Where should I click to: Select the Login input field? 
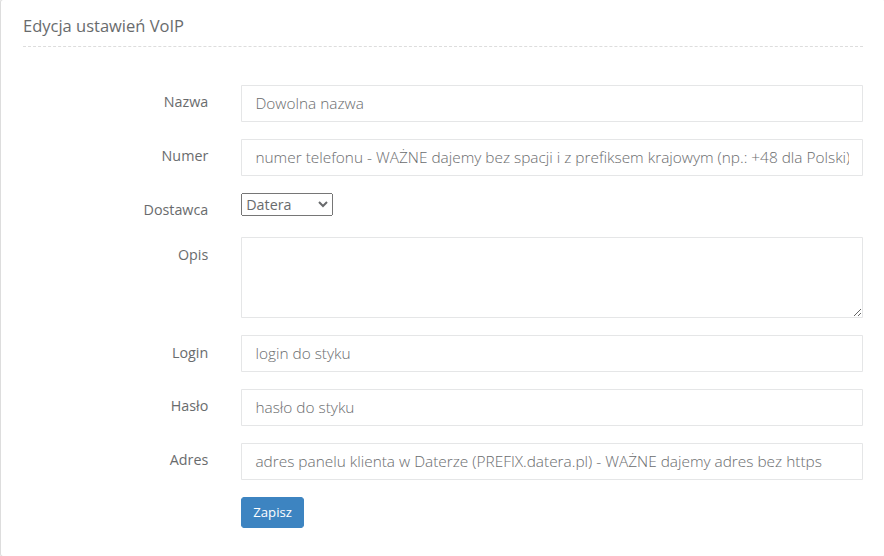(x=551, y=353)
